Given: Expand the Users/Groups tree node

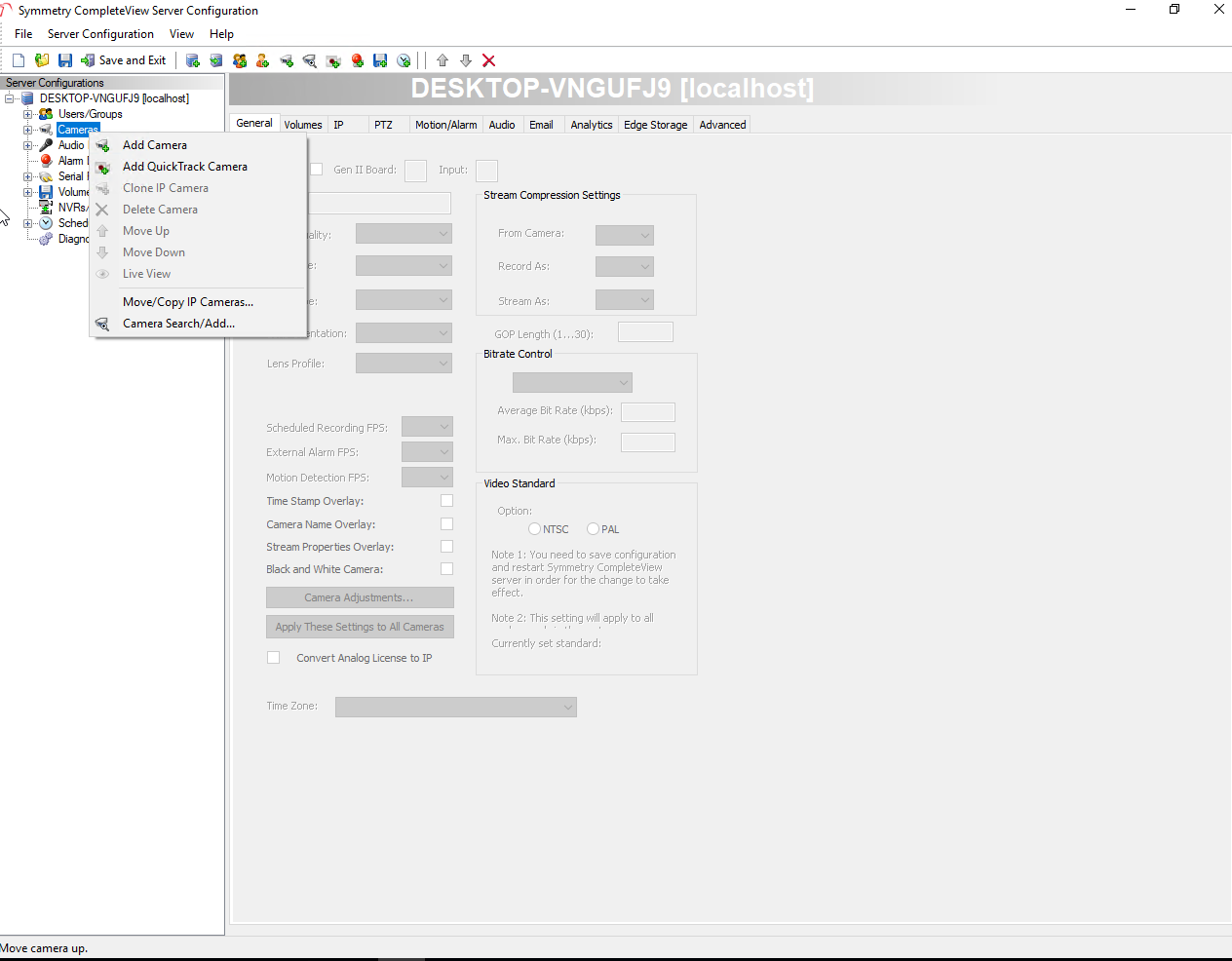Looking at the screenshot, I should tap(28, 114).
